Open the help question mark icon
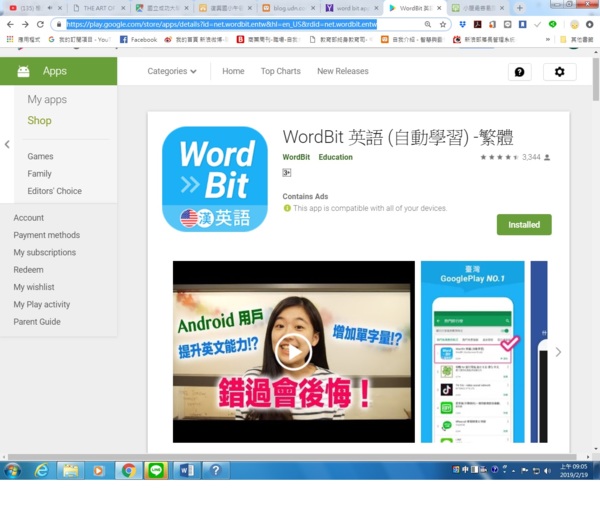The height and width of the screenshot is (521, 600). coord(519,72)
